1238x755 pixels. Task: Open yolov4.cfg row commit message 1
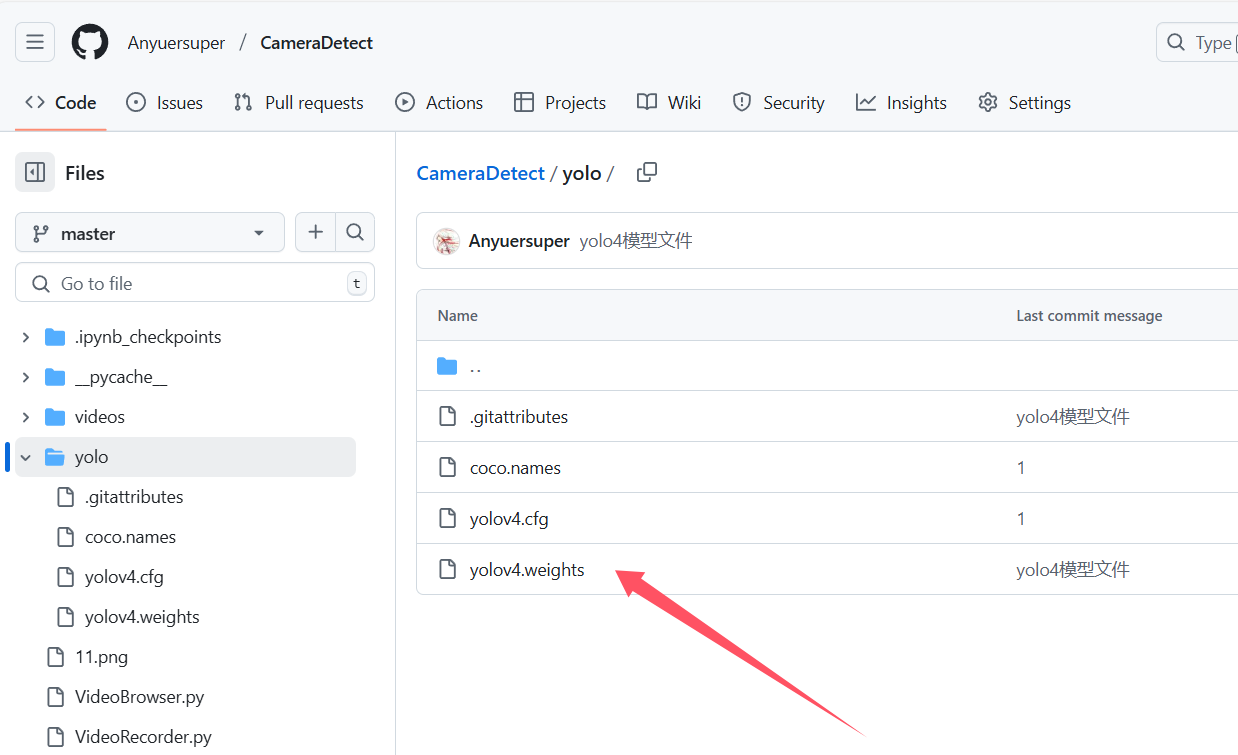tap(1021, 519)
